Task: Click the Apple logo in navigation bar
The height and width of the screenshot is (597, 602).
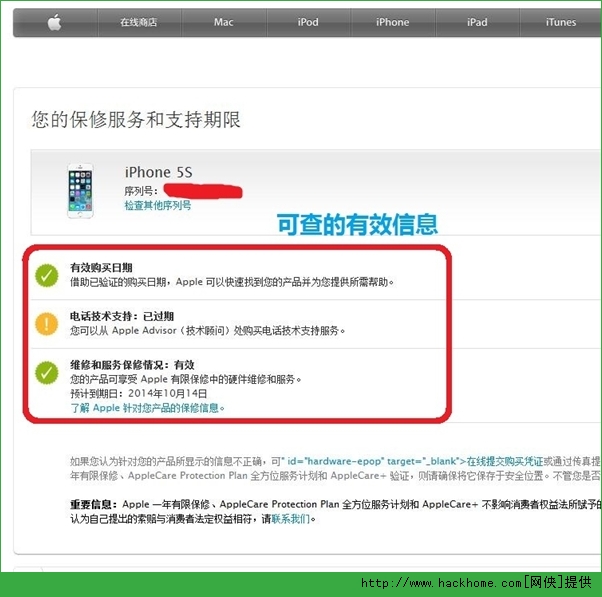Action: point(55,22)
